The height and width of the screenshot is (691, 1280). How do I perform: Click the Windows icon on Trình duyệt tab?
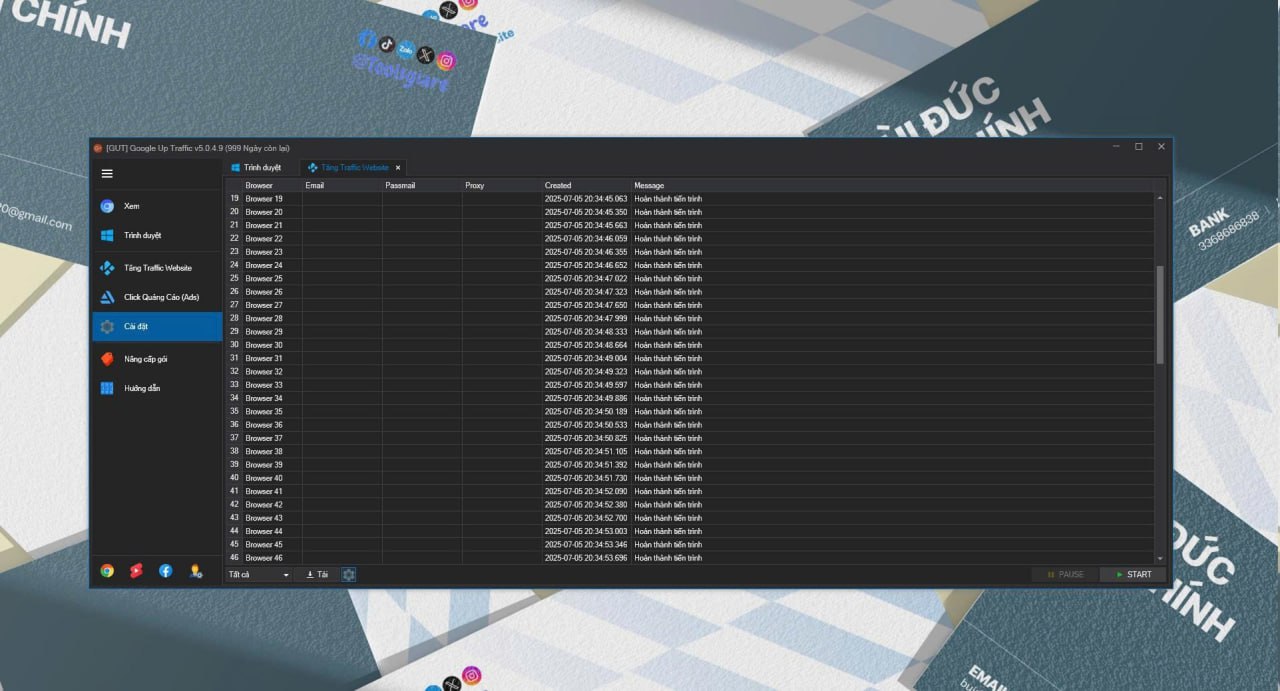click(x=236, y=168)
